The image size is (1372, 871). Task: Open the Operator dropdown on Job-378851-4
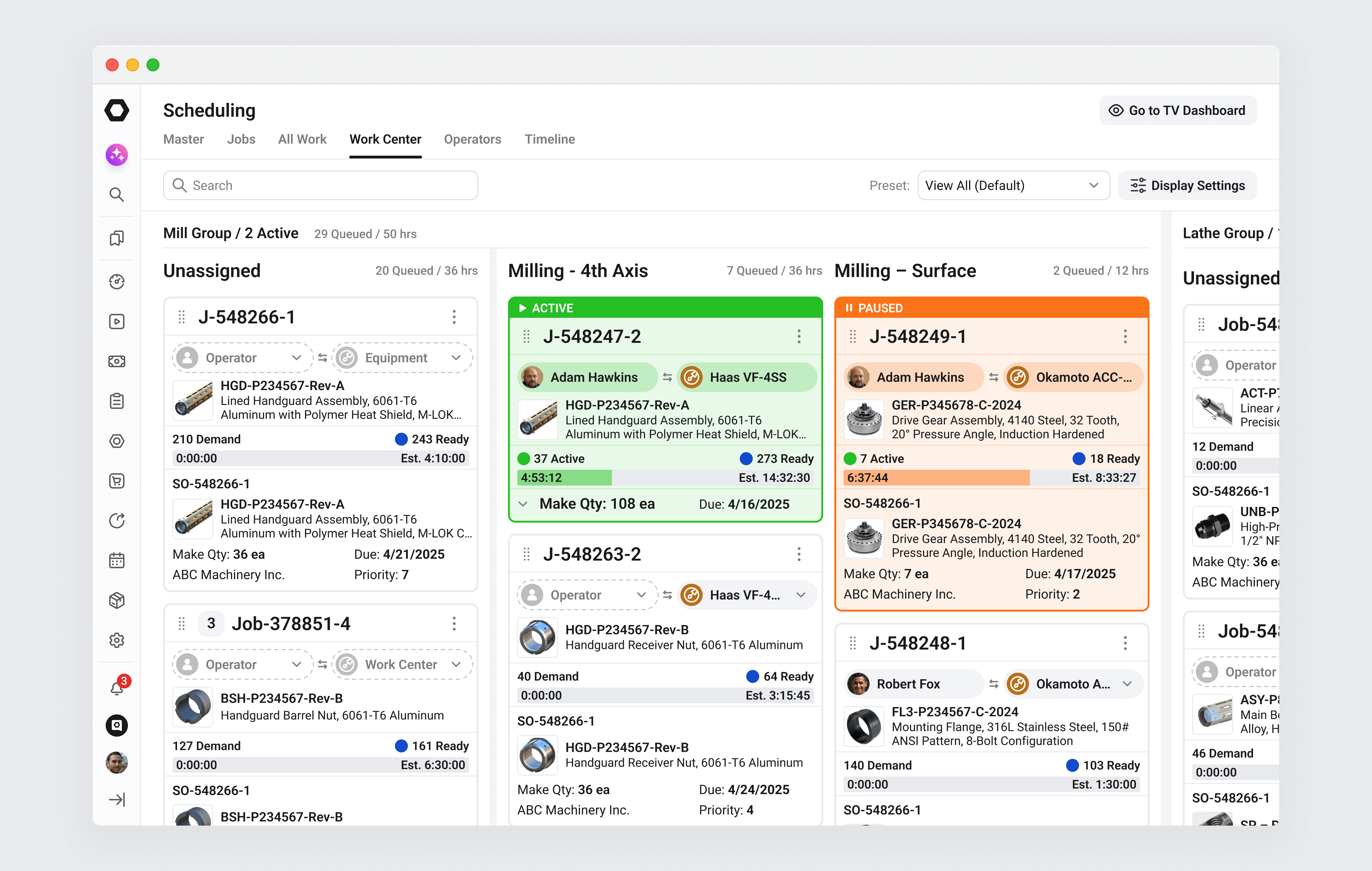click(242, 664)
